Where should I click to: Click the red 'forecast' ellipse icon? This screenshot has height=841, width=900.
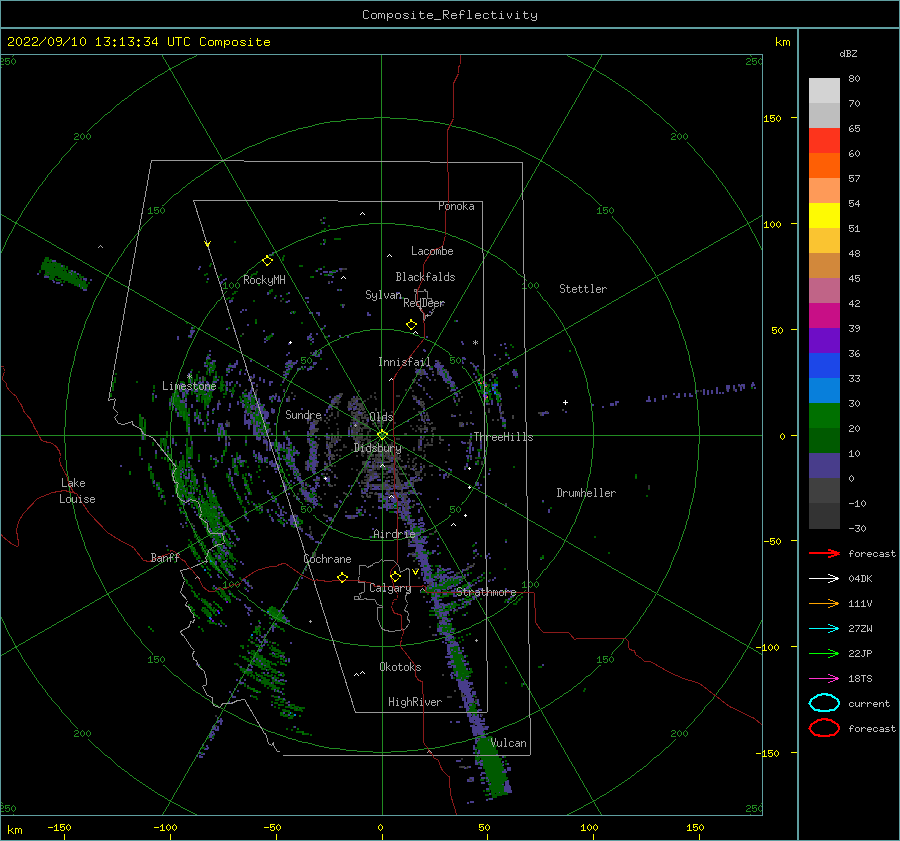(x=824, y=728)
